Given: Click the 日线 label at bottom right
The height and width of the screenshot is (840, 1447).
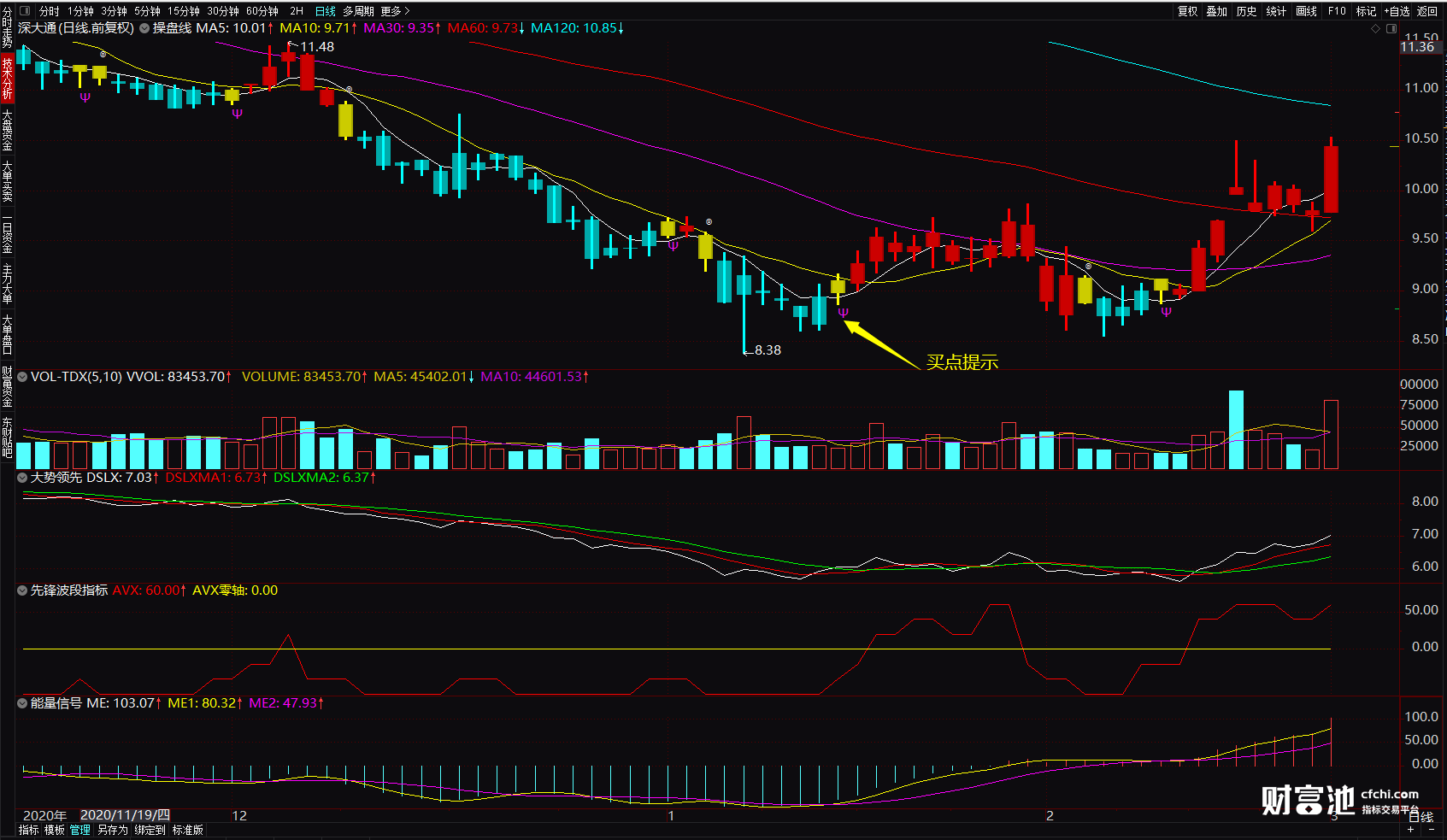Looking at the screenshot, I should (x=1421, y=817).
